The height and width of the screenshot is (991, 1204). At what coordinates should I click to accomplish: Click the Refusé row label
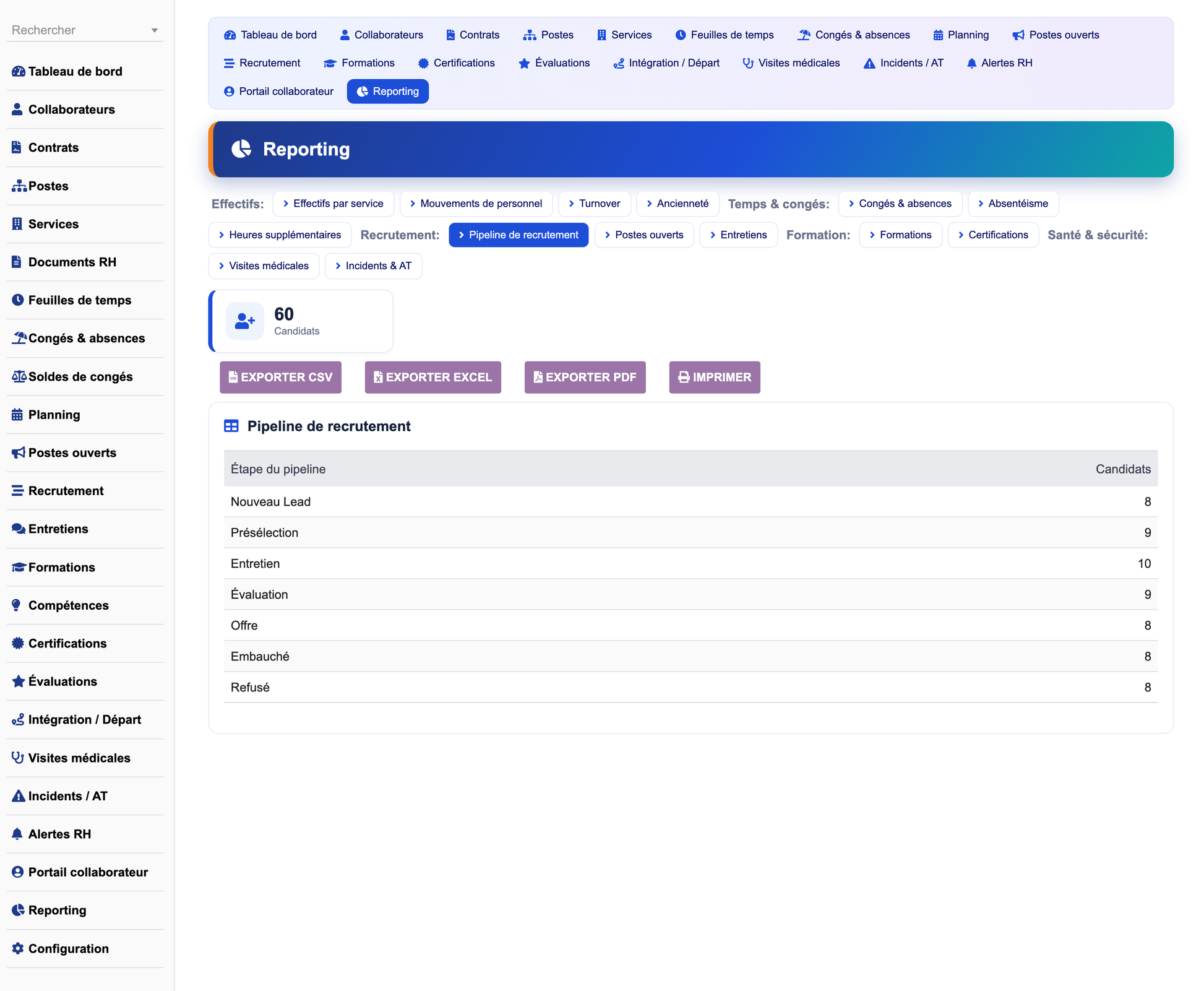(x=250, y=688)
